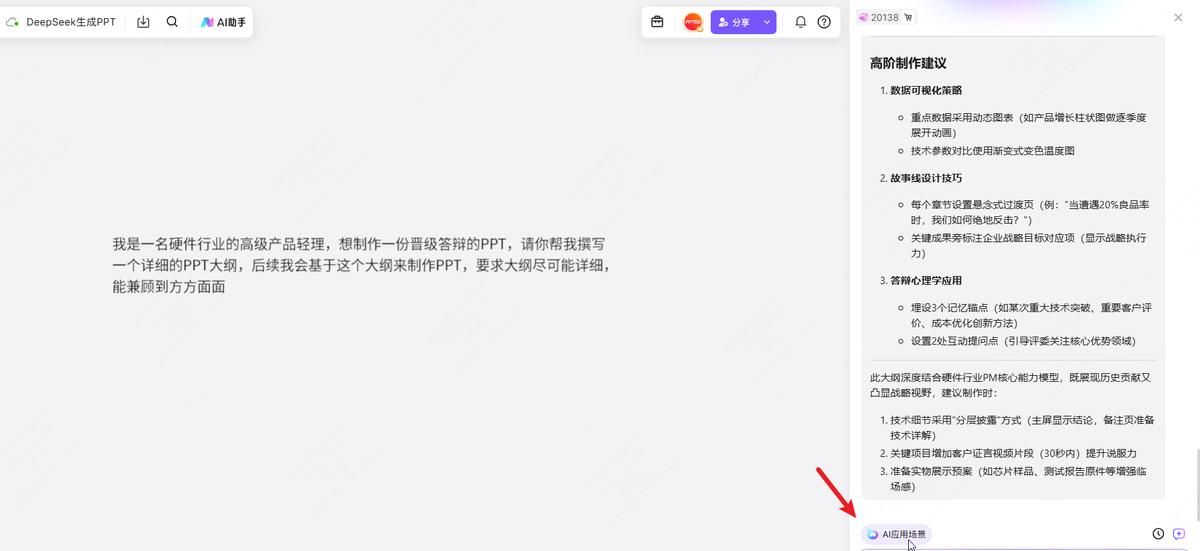Image resolution: width=1200 pixels, height=551 pixels.
Task: Click the toolbox briefcase icon
Action: click(657, 22)
